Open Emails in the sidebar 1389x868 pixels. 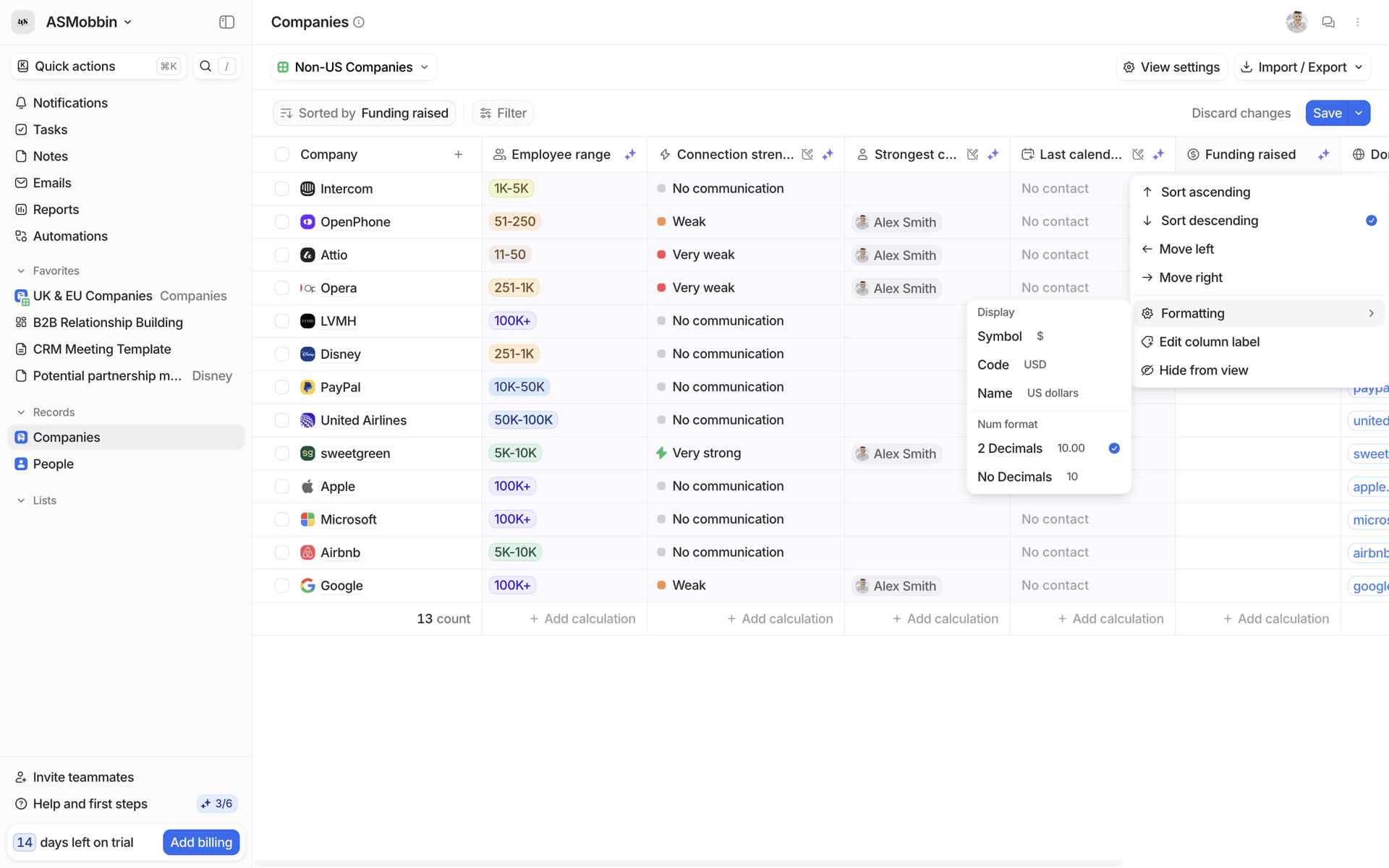coord(126,183)
